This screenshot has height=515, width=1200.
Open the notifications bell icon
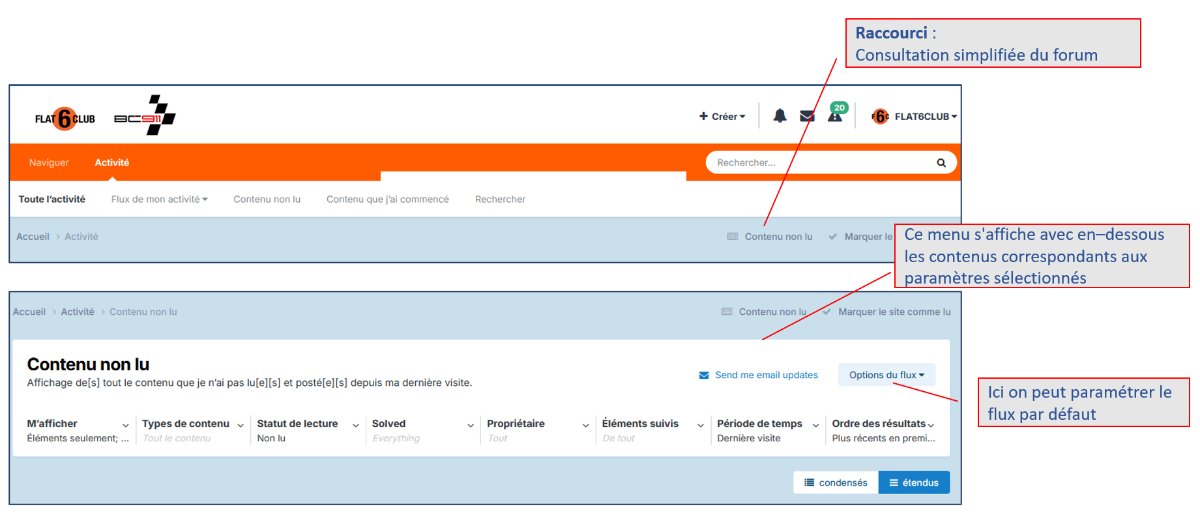(x=780, y=116)
